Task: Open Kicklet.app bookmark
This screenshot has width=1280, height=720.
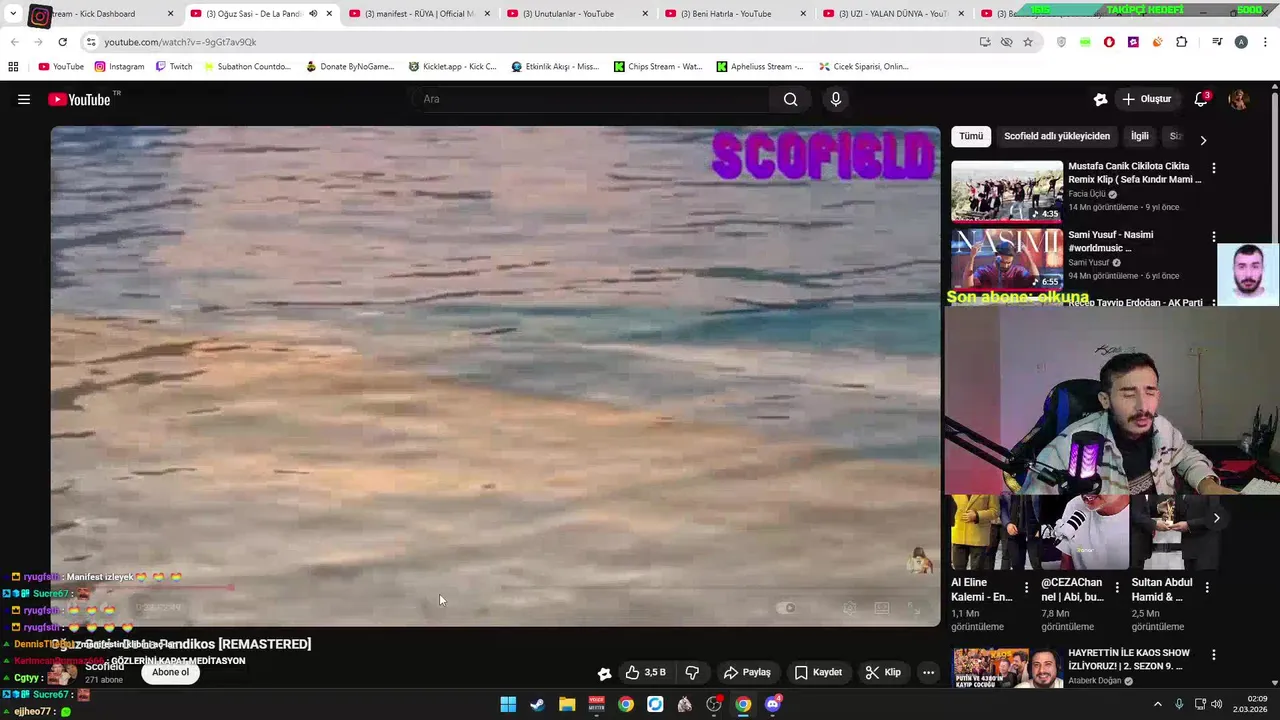Action: 452,66
